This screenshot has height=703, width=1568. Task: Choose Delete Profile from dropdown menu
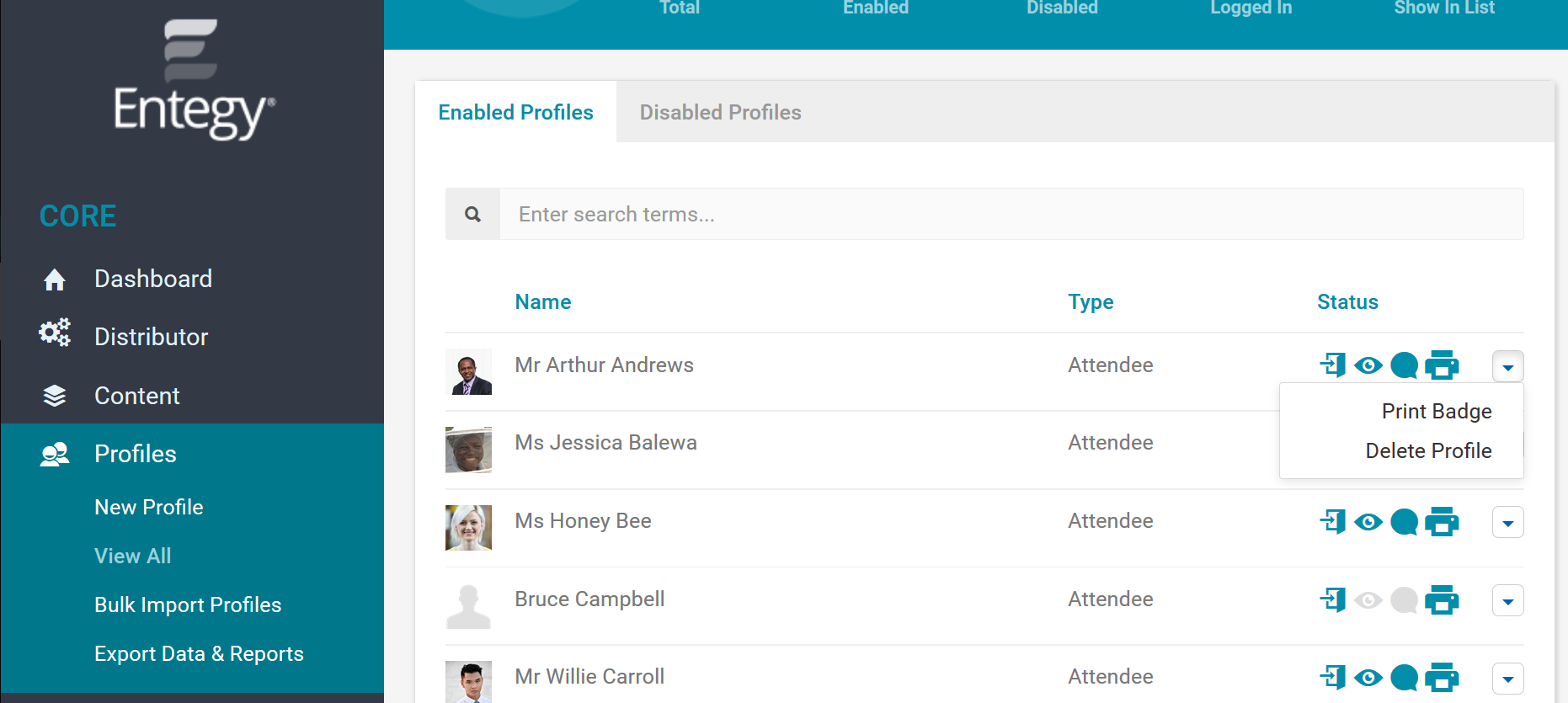point(1428,450)
